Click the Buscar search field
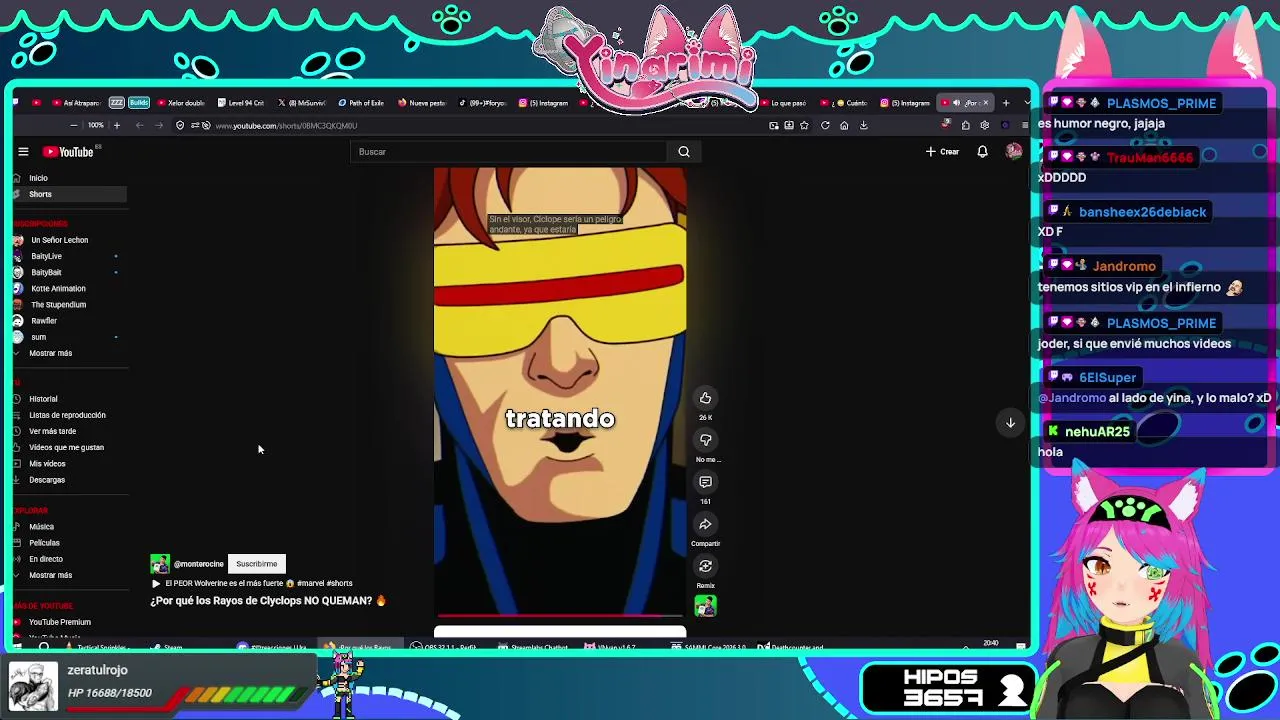Screen dimensions: 1280x720 pyautogui.click(x=508, y=152)
